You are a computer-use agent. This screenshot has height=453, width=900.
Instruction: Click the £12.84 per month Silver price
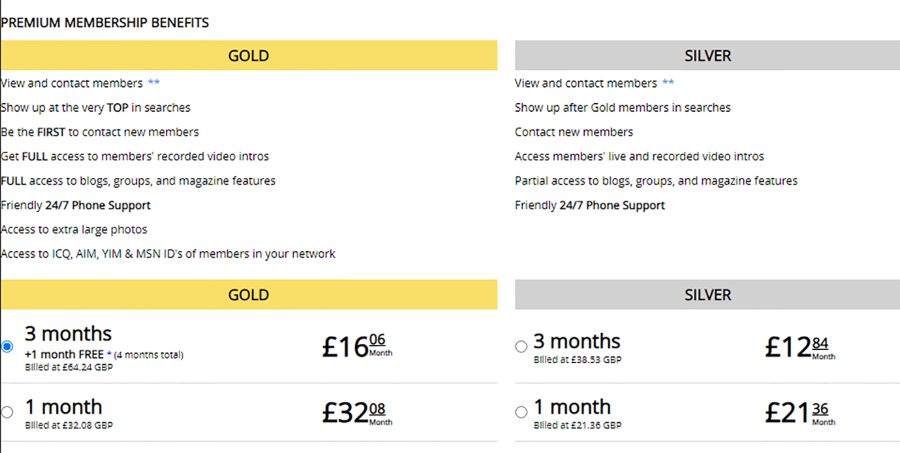coord(798,346)
